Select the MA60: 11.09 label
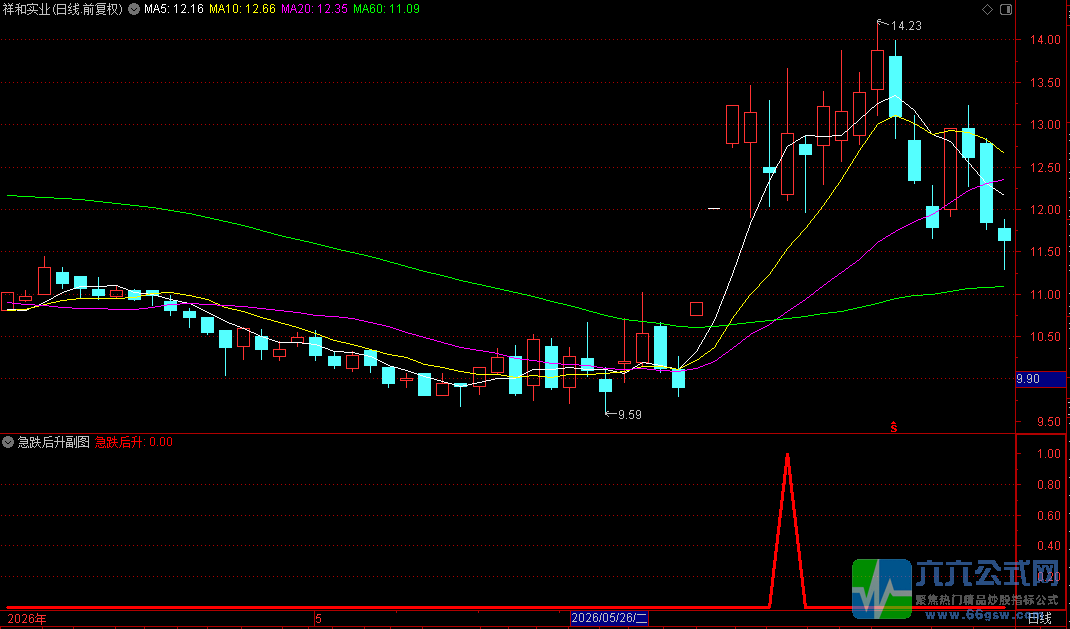The image size is (1070, 629). pos(386,9)
